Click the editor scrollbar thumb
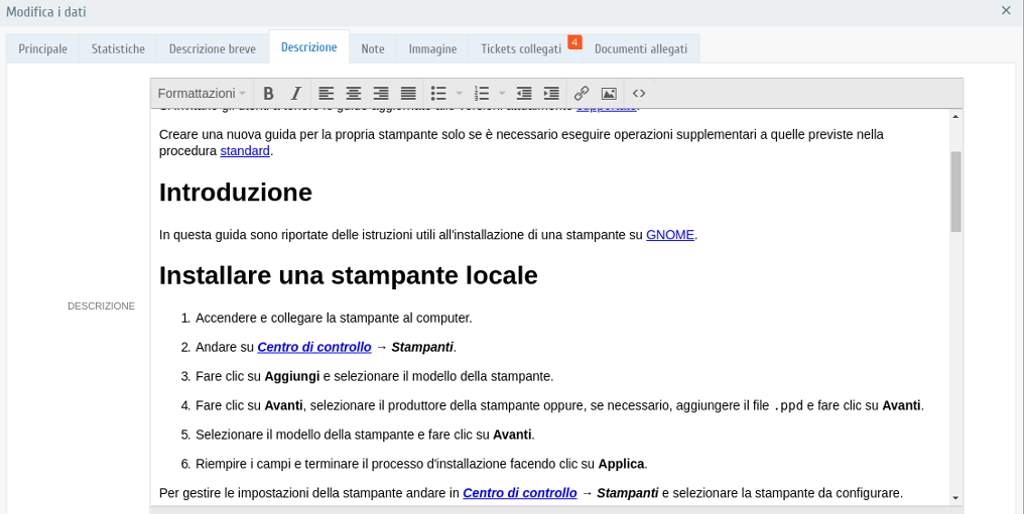The height and width of the screenshot is (514, 1024). 955,191
